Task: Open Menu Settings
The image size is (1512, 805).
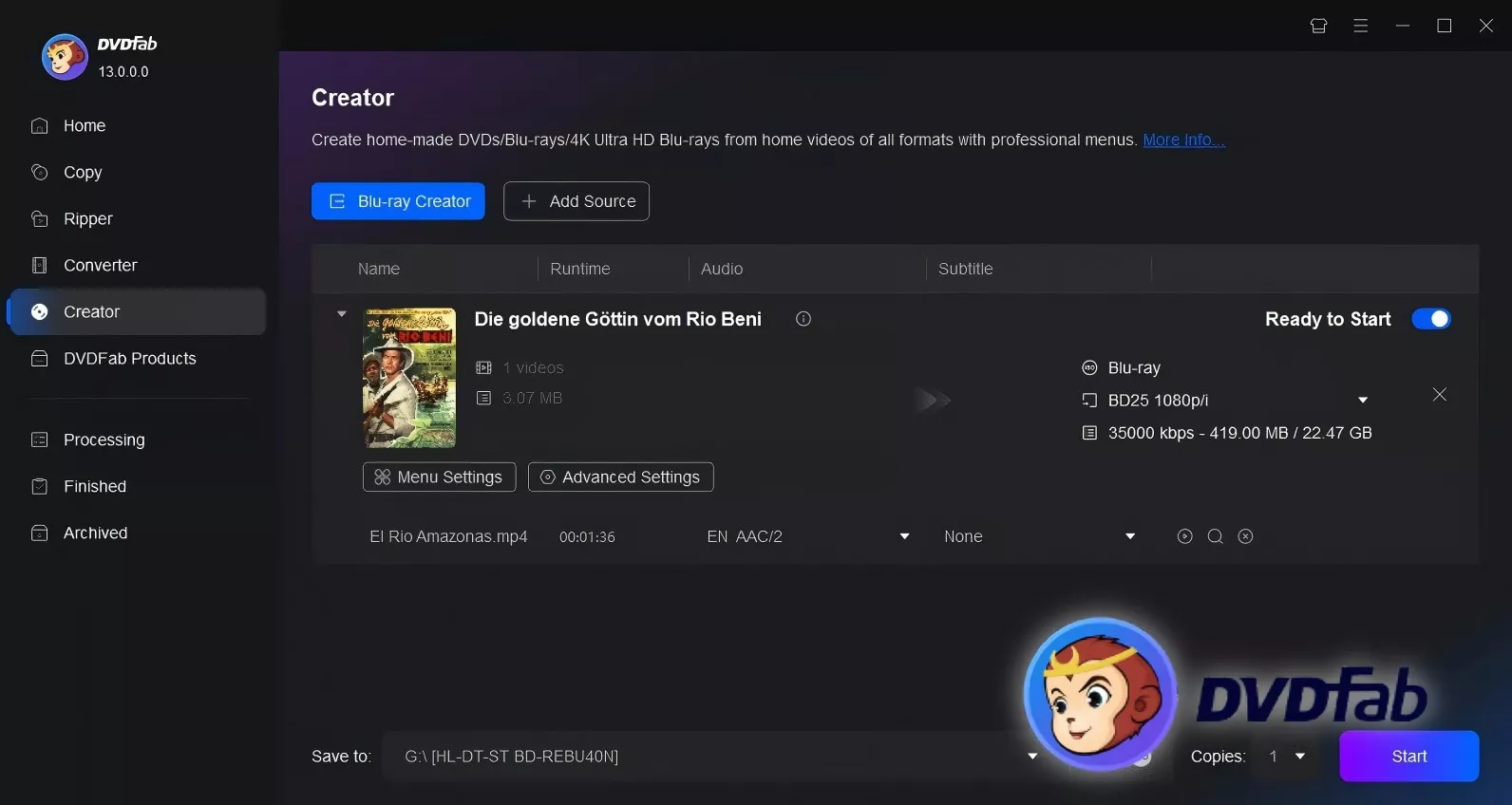Action: (439, 477)
